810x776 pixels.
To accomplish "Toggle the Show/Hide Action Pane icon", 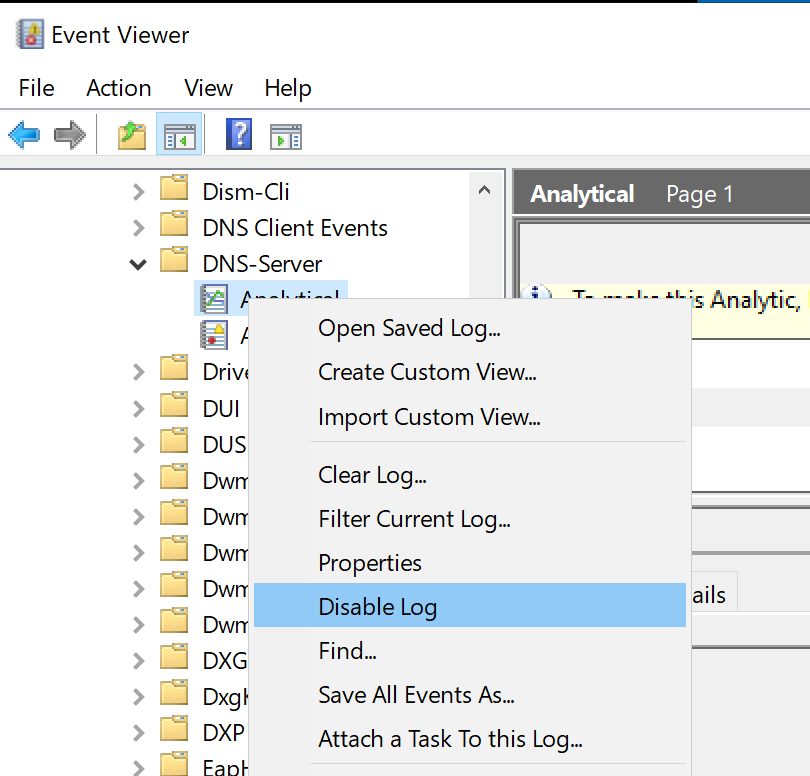I will (286, 134).
